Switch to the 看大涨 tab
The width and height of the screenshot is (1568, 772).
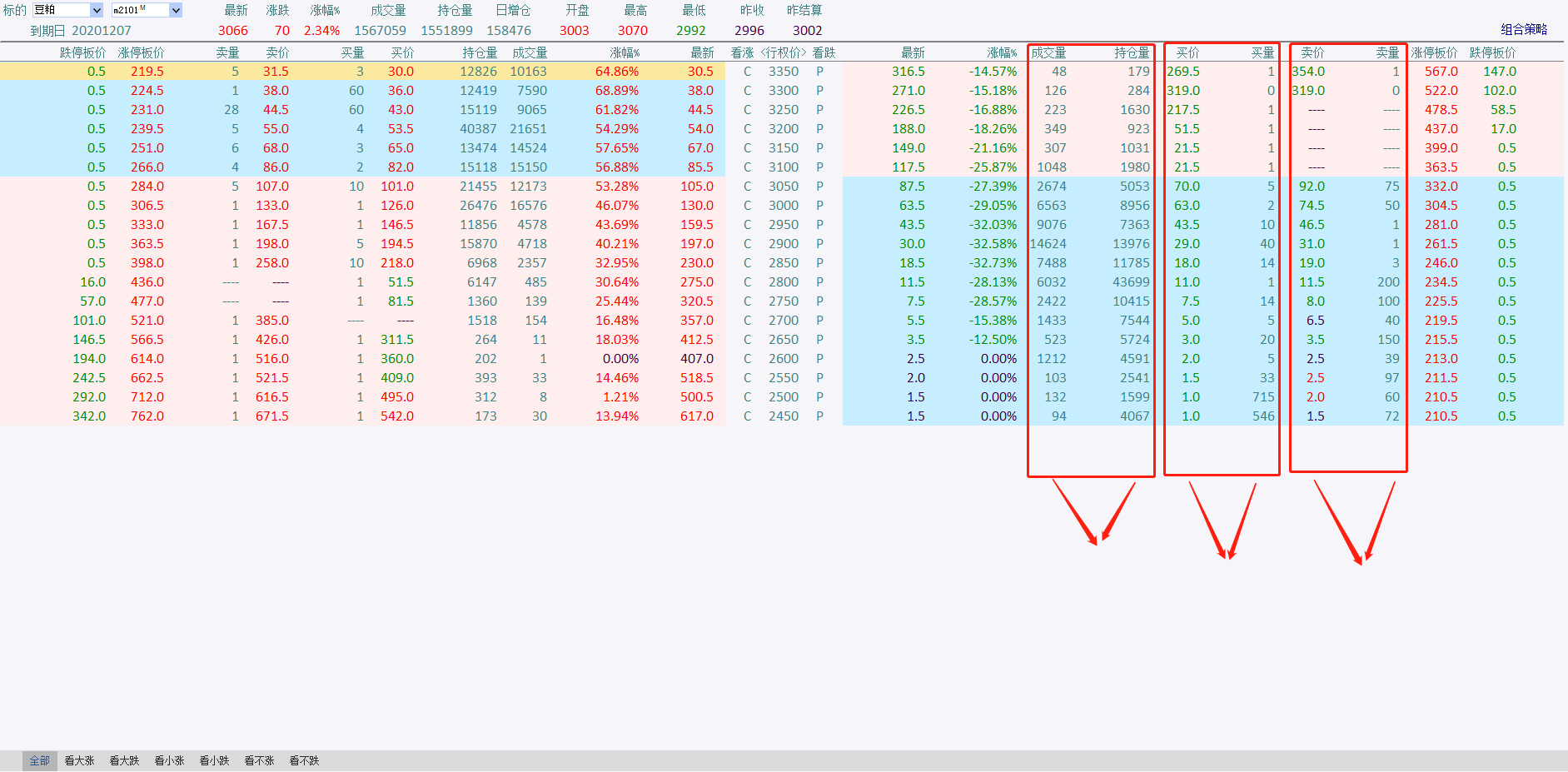click(x=79, y=760)
